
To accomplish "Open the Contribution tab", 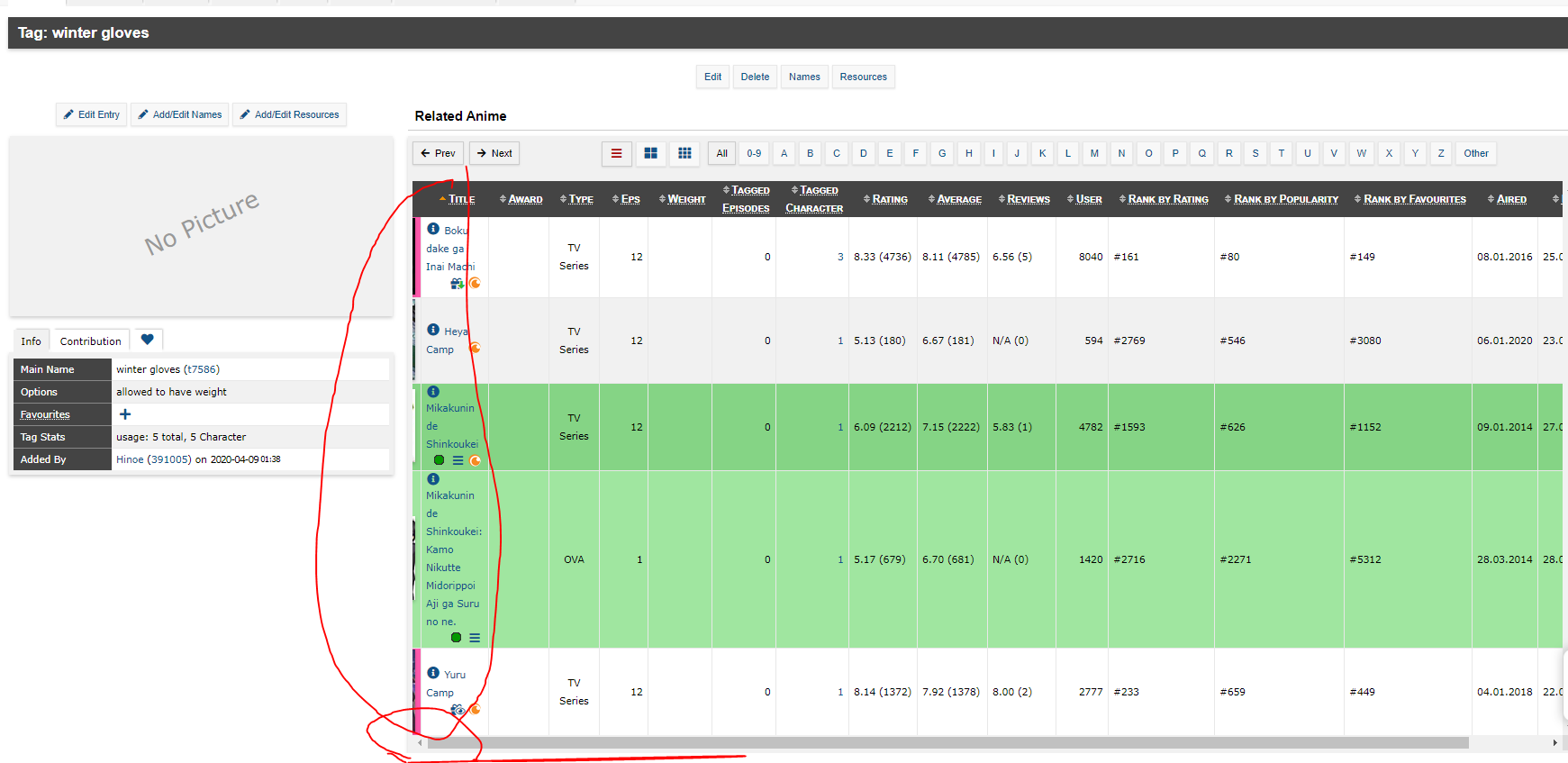I will click(90, 341).
